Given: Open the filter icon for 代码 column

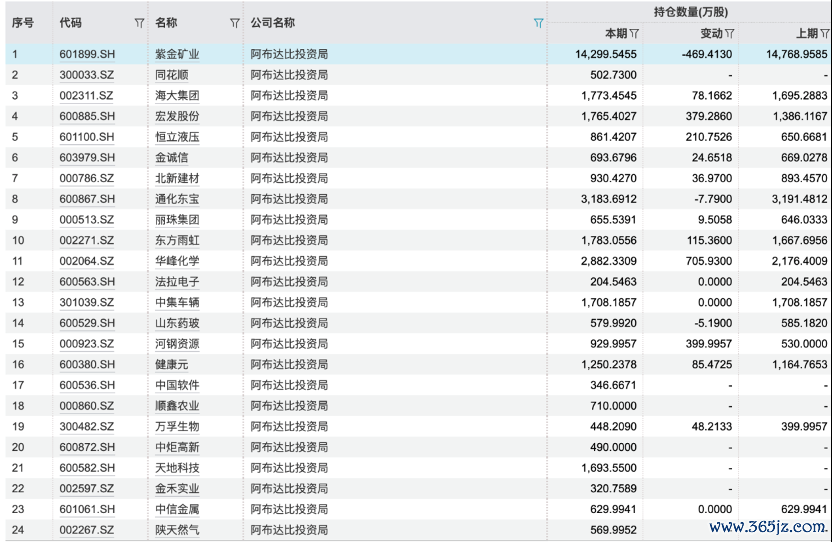Looking at the screenshot, I should tap(139, 23).
